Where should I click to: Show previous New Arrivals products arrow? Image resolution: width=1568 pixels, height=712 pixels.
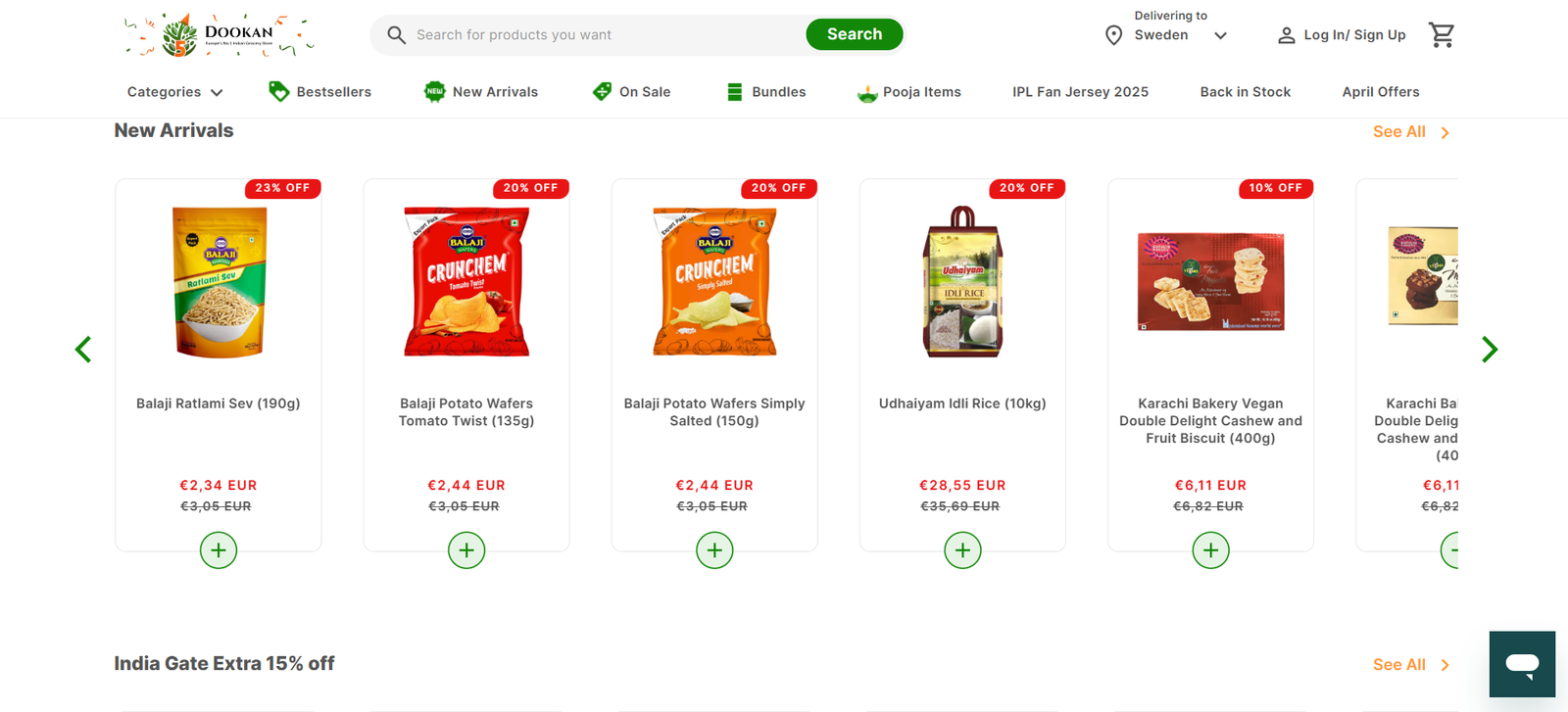tap(83, 350)
